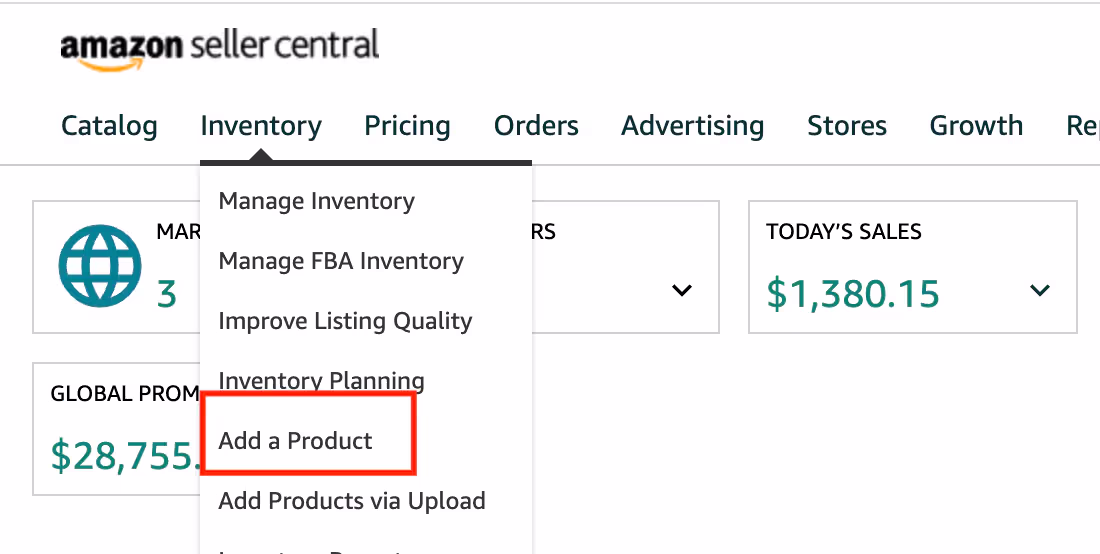Viewport: 1100px width, 554px height.
Task: Open the Pricing menu
Action: (x=408, y=126)
